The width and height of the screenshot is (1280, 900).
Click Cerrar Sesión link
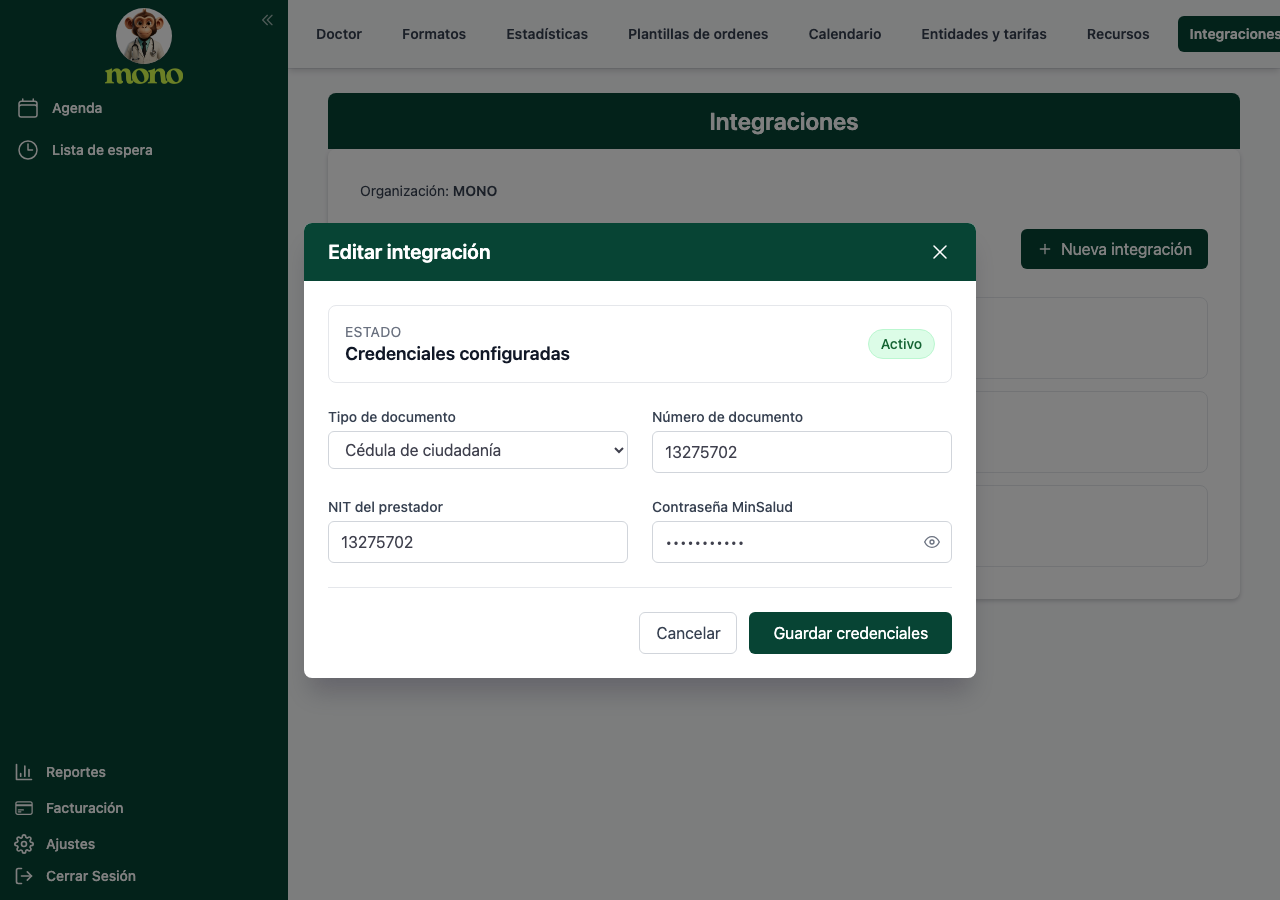91,876
